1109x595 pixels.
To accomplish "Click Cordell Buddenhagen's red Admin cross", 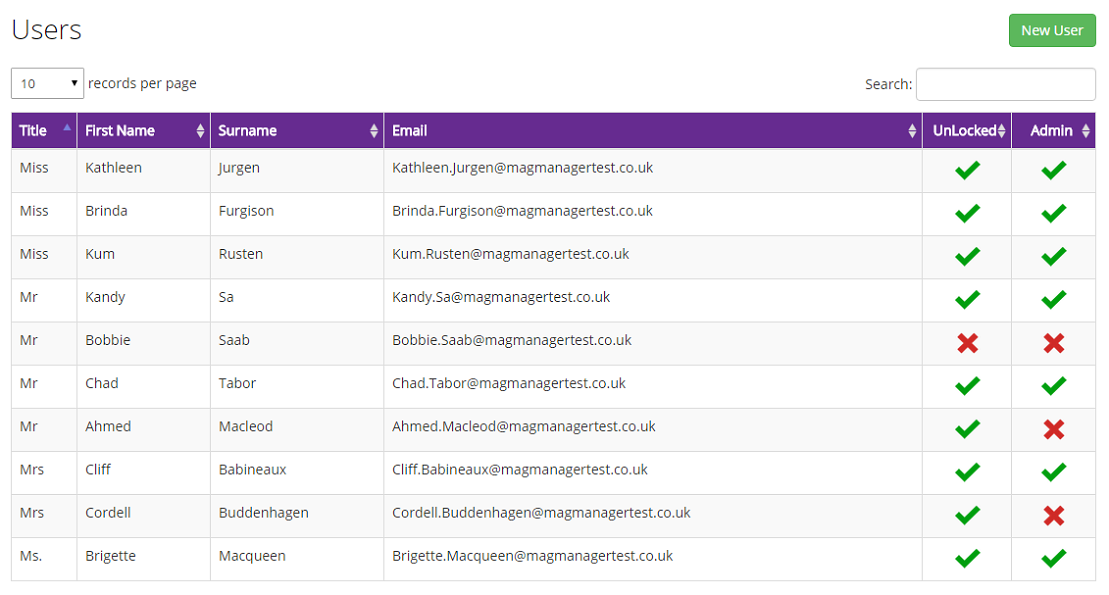I will coord(1053,515).
